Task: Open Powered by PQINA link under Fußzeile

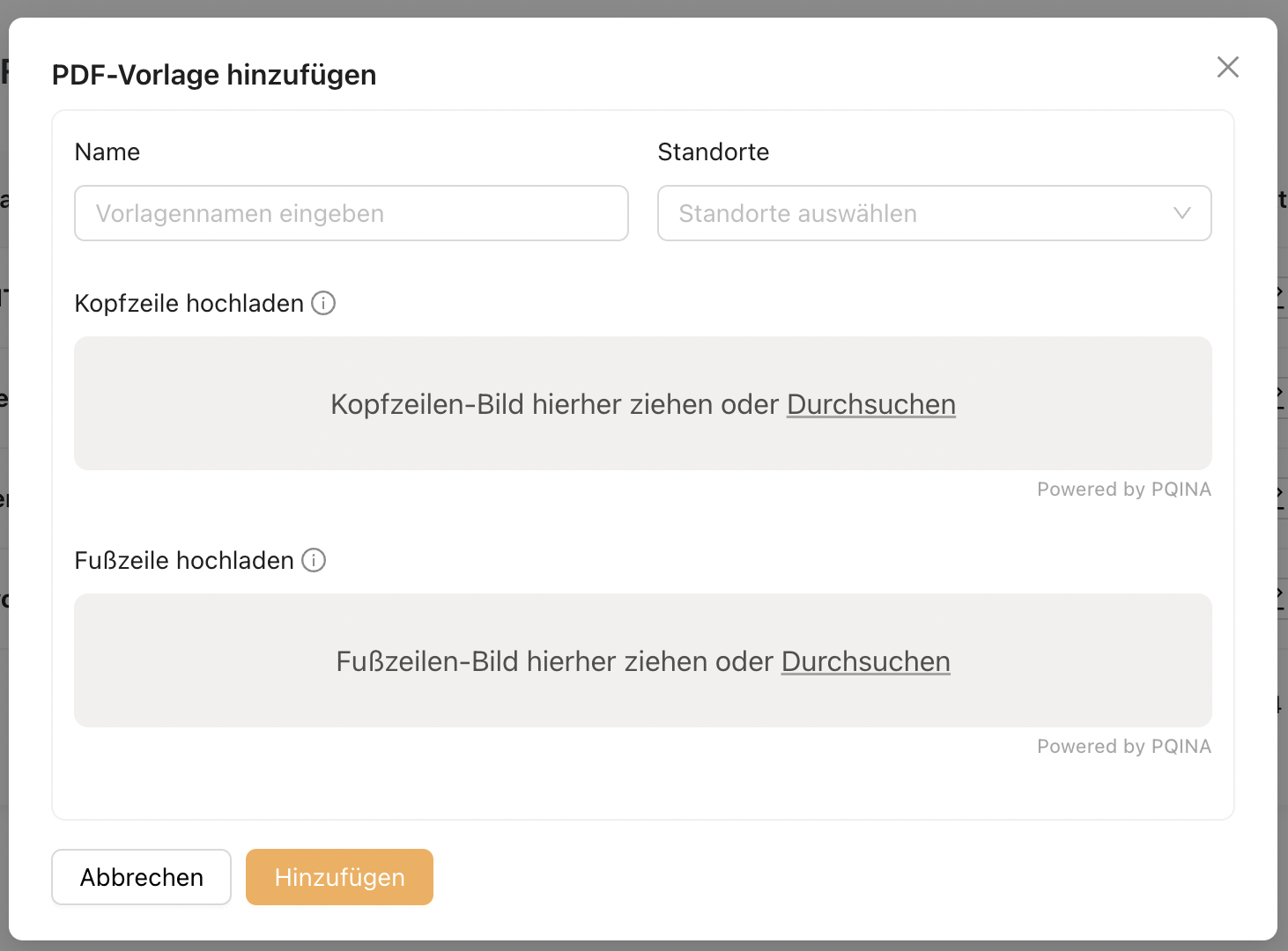Action: point(1124,746)
